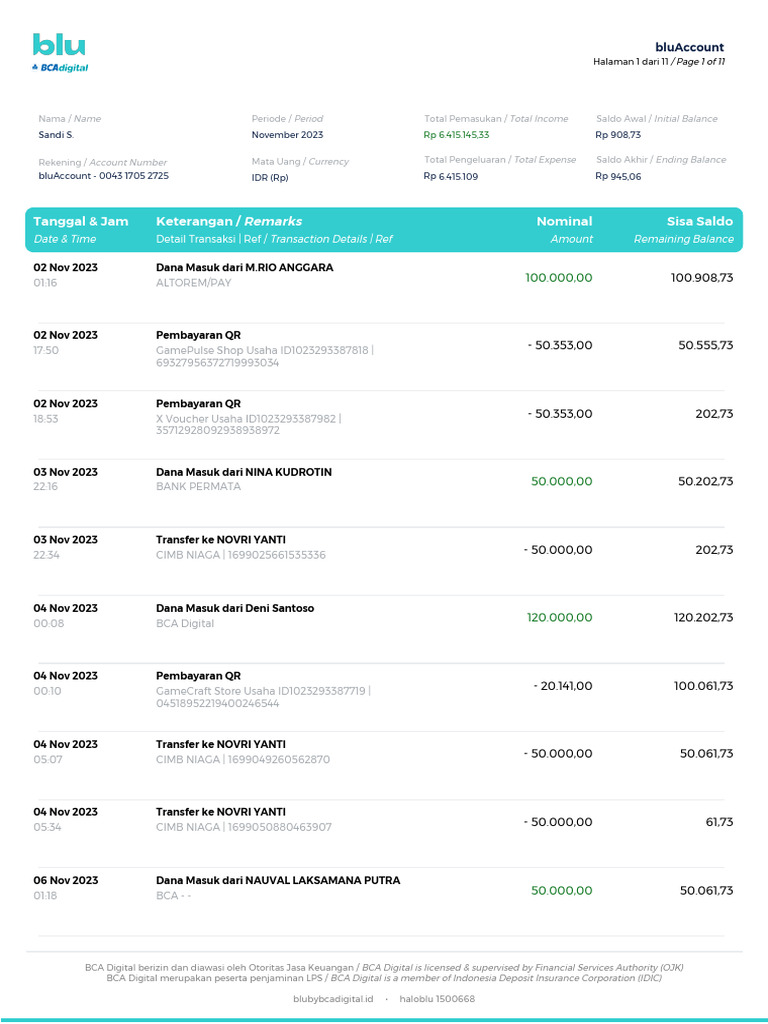Select CIMB NIAGA reference 1699050880463907
Screen dimensions: 768x1024
(x=244, y=827)
